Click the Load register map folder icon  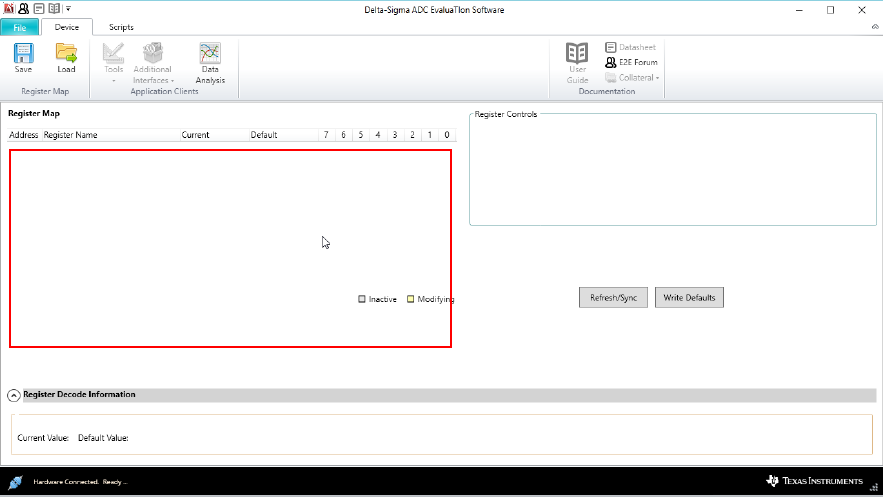(66, 53)
